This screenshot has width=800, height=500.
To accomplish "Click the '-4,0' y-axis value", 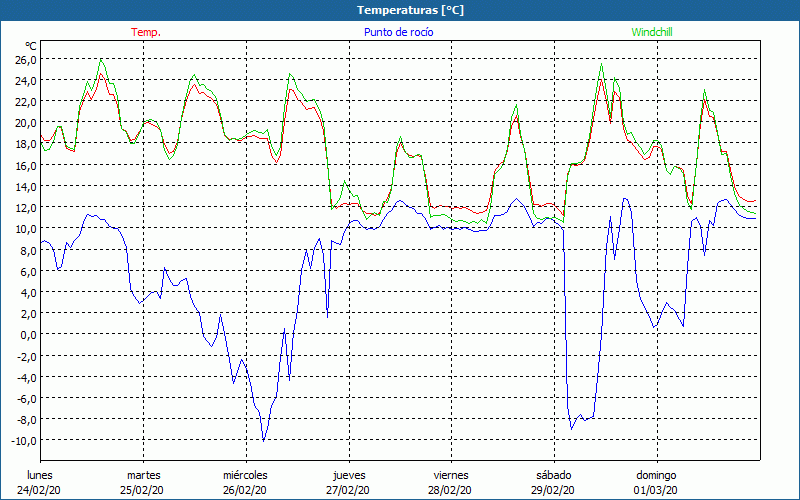I will [27, 378].
